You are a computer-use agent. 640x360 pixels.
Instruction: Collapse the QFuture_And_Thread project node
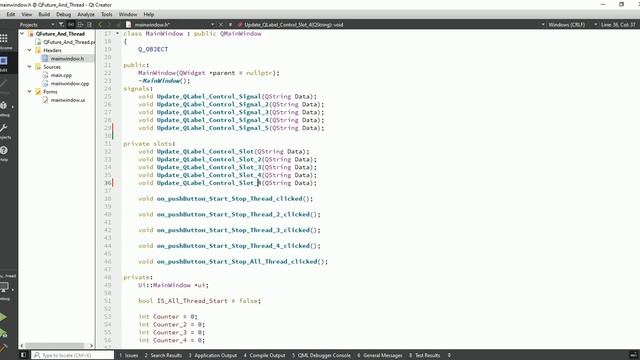point(22,34)
